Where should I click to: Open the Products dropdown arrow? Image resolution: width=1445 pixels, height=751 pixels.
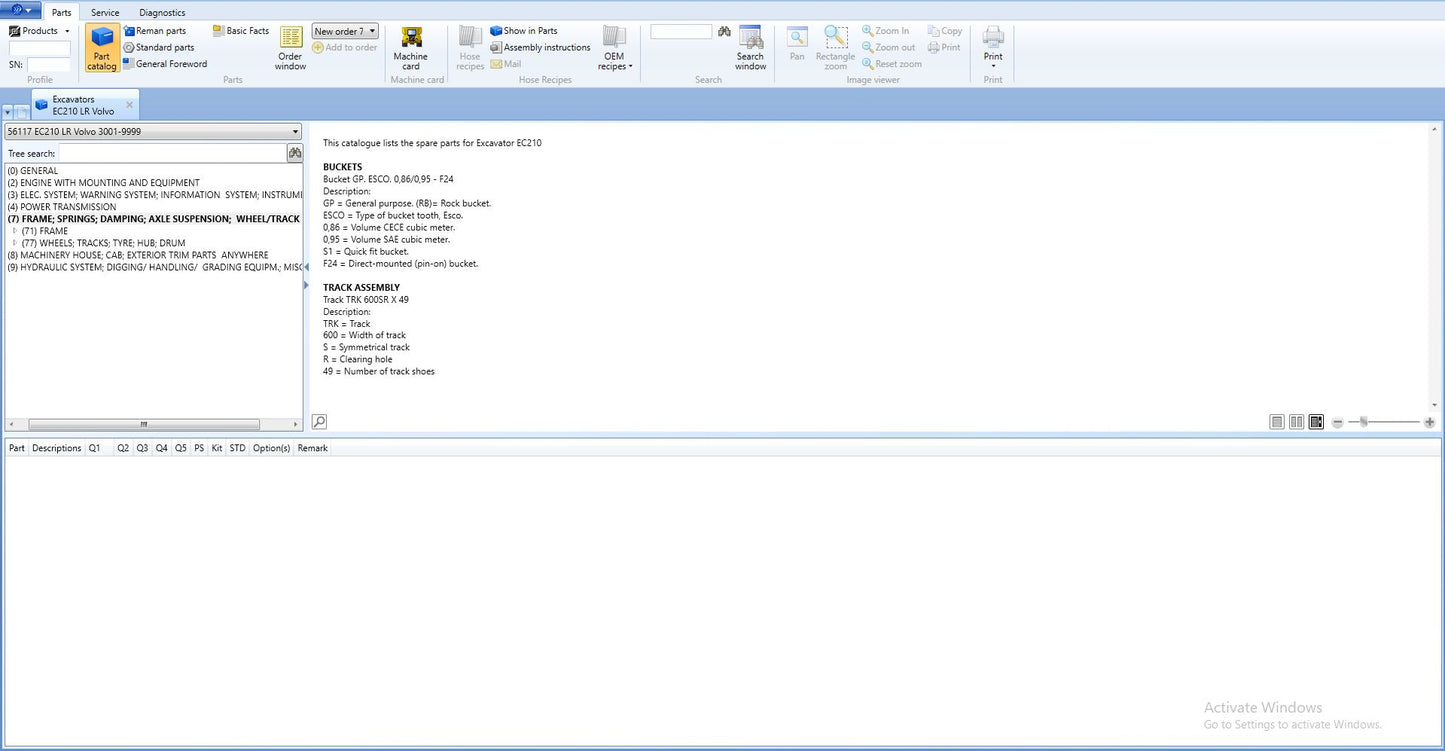pos(67,31)
